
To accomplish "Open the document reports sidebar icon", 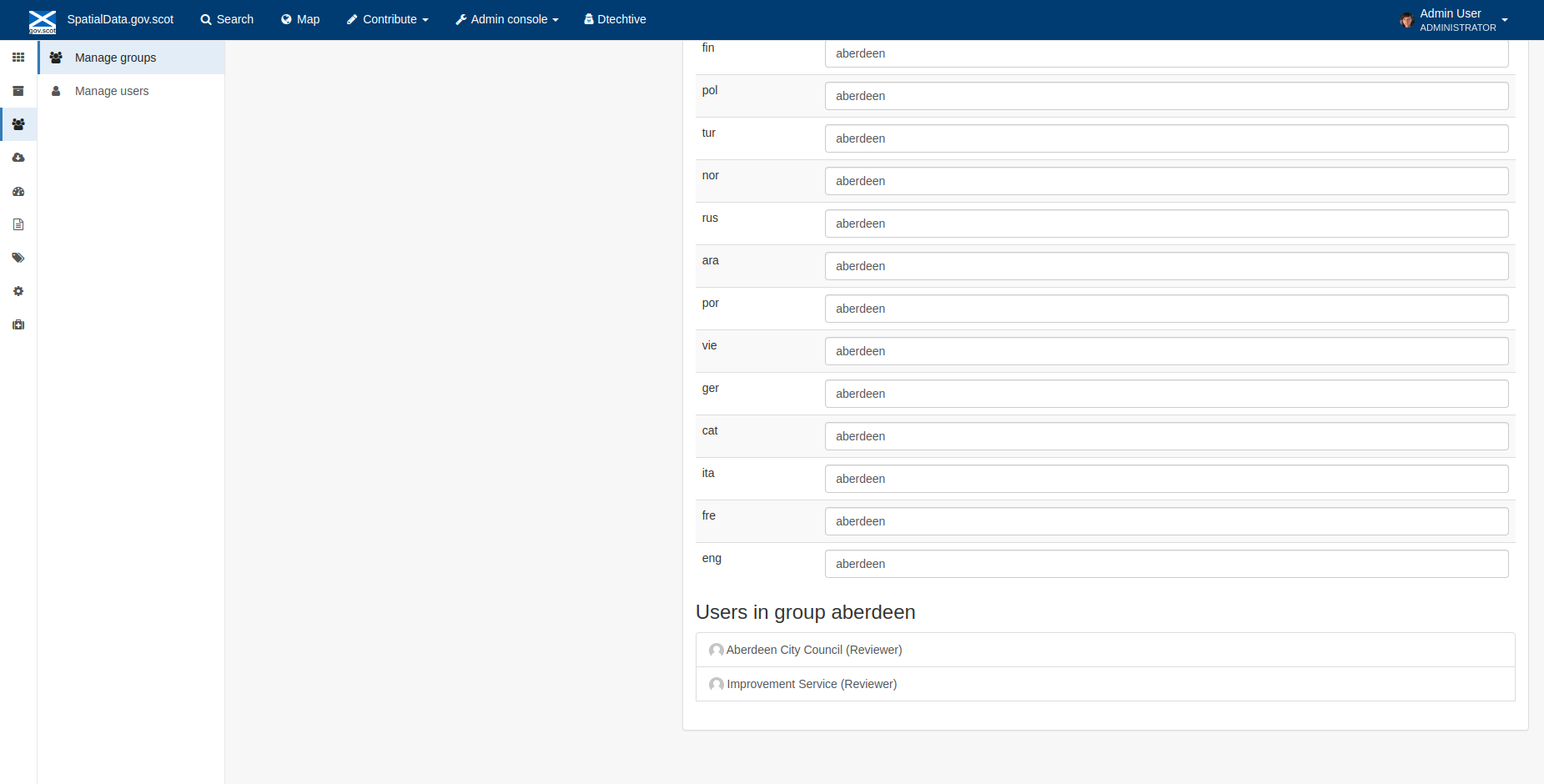I will coord(18,224).
